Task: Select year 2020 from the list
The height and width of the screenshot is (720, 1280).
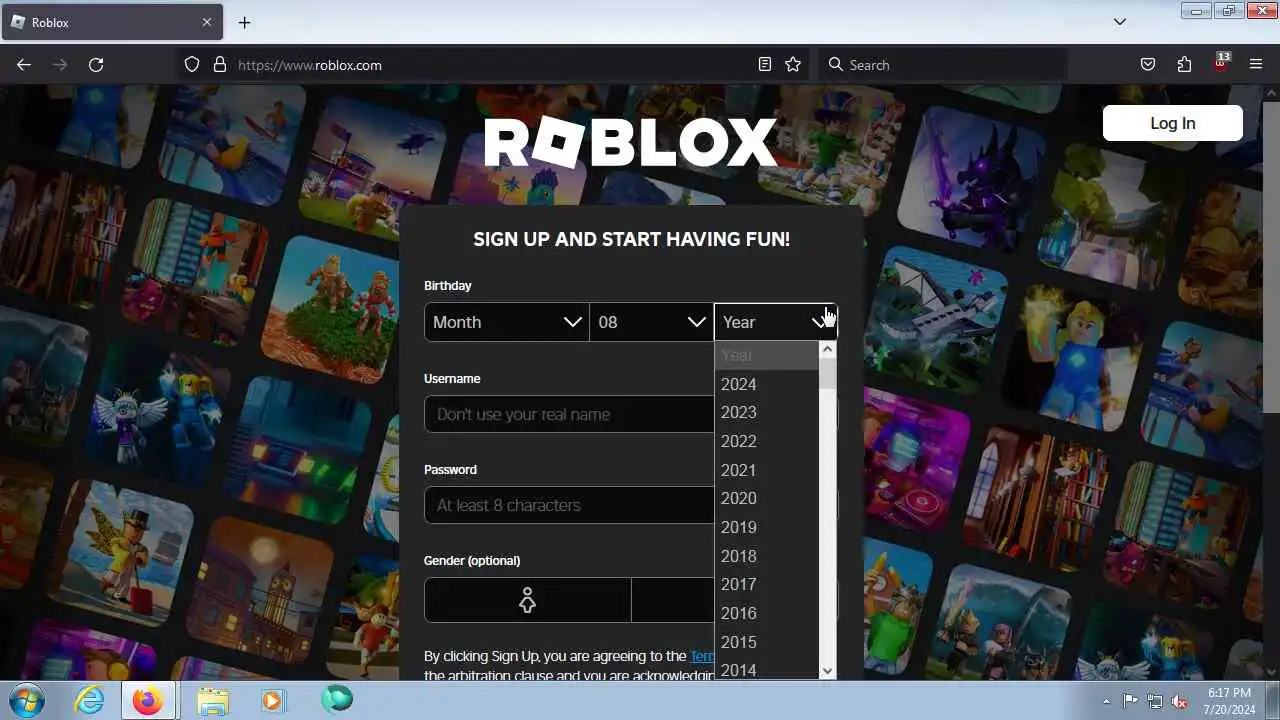Action: coord(767,498)
